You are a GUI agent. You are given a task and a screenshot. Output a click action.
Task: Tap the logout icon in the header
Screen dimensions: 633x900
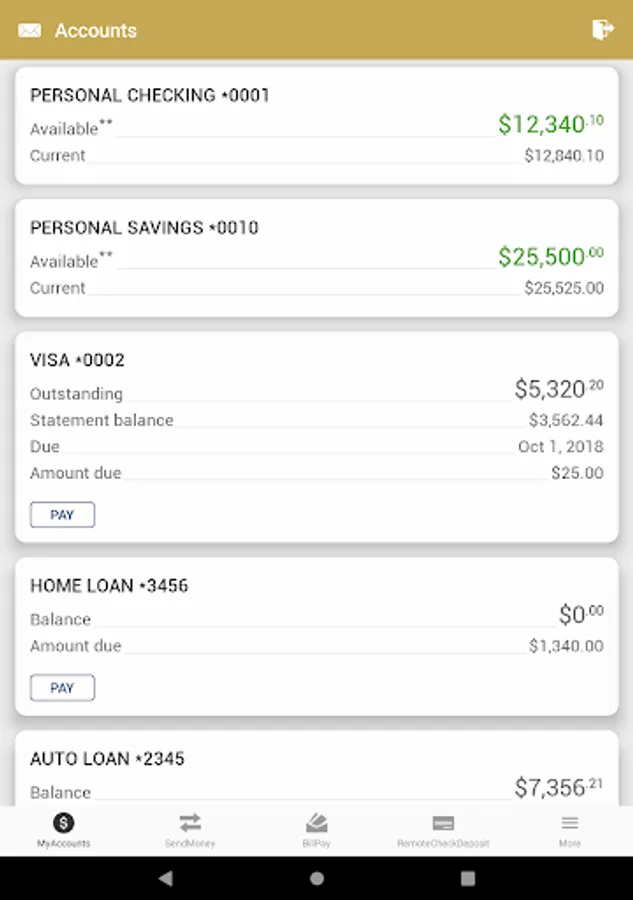click(x=604, y=30)
